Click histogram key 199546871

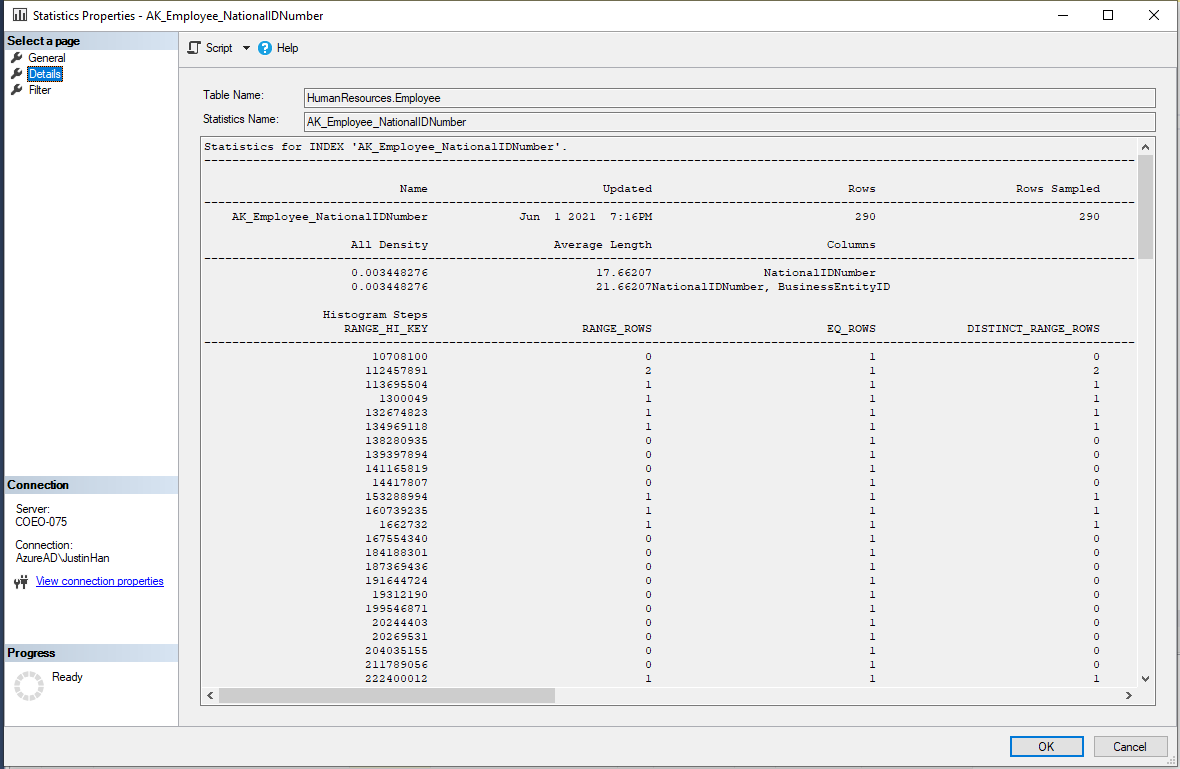click(396, 609)
